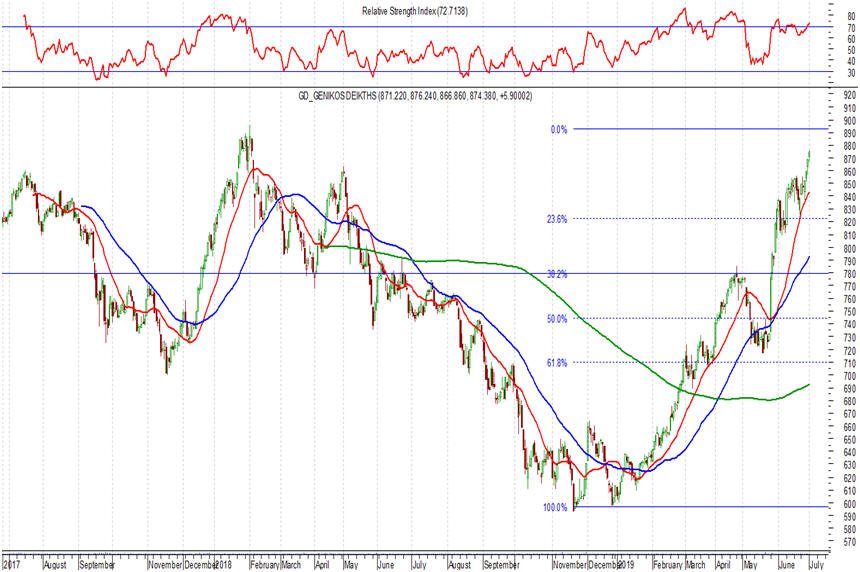This screenshot has width=860, height=572.
Task: Click the 820 value on price axis
Action: 850,223
